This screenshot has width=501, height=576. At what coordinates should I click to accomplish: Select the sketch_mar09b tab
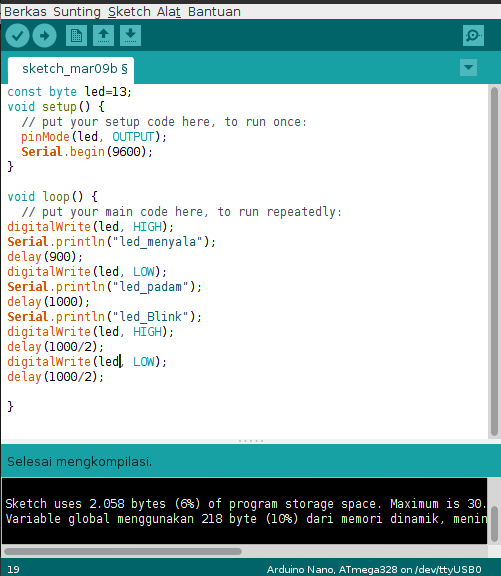pos(71,69)
